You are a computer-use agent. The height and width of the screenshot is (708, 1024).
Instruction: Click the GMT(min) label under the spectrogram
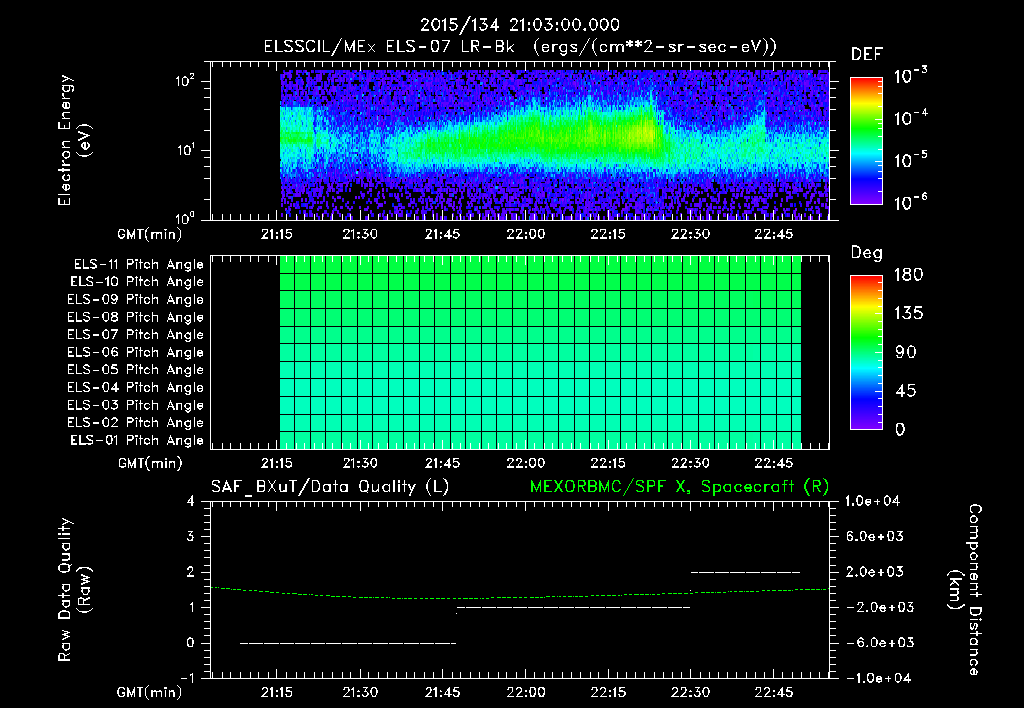coord(149,234)
